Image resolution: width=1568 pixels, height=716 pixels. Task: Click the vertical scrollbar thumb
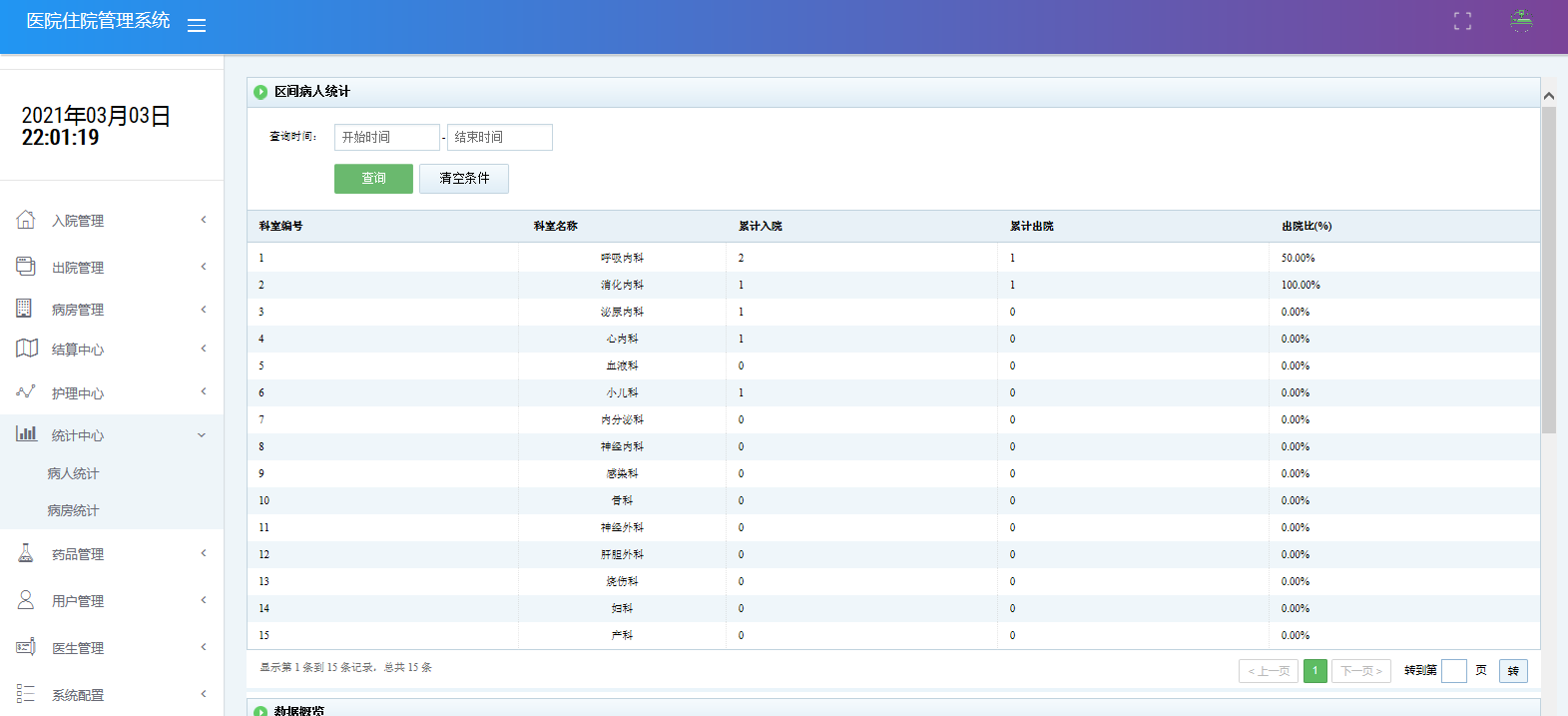point(1549,270)
